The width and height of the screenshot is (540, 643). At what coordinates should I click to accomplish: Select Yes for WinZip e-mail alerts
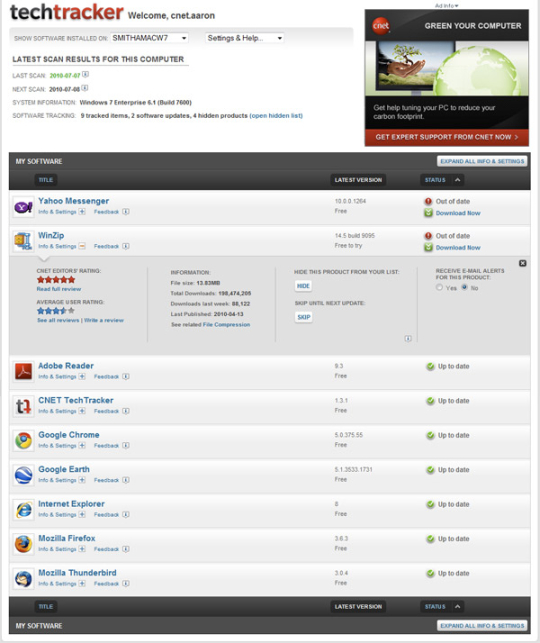[x=440, y=287]
